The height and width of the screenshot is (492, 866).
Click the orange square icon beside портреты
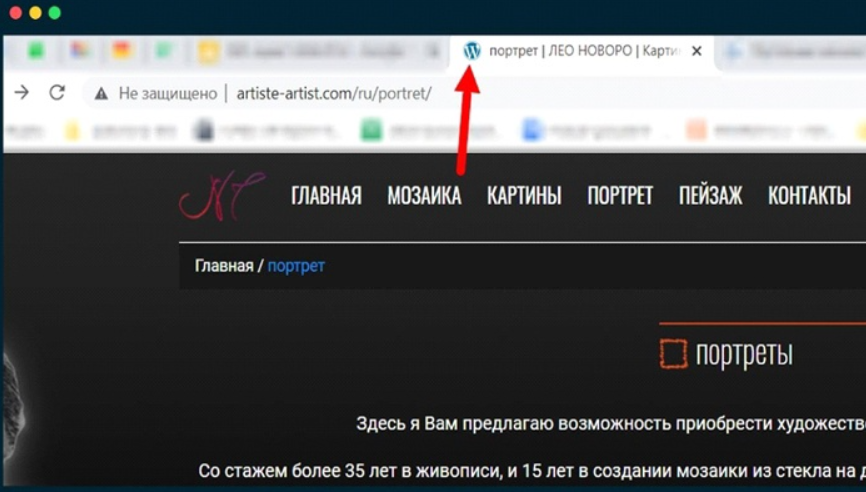[x=673, y=353]
